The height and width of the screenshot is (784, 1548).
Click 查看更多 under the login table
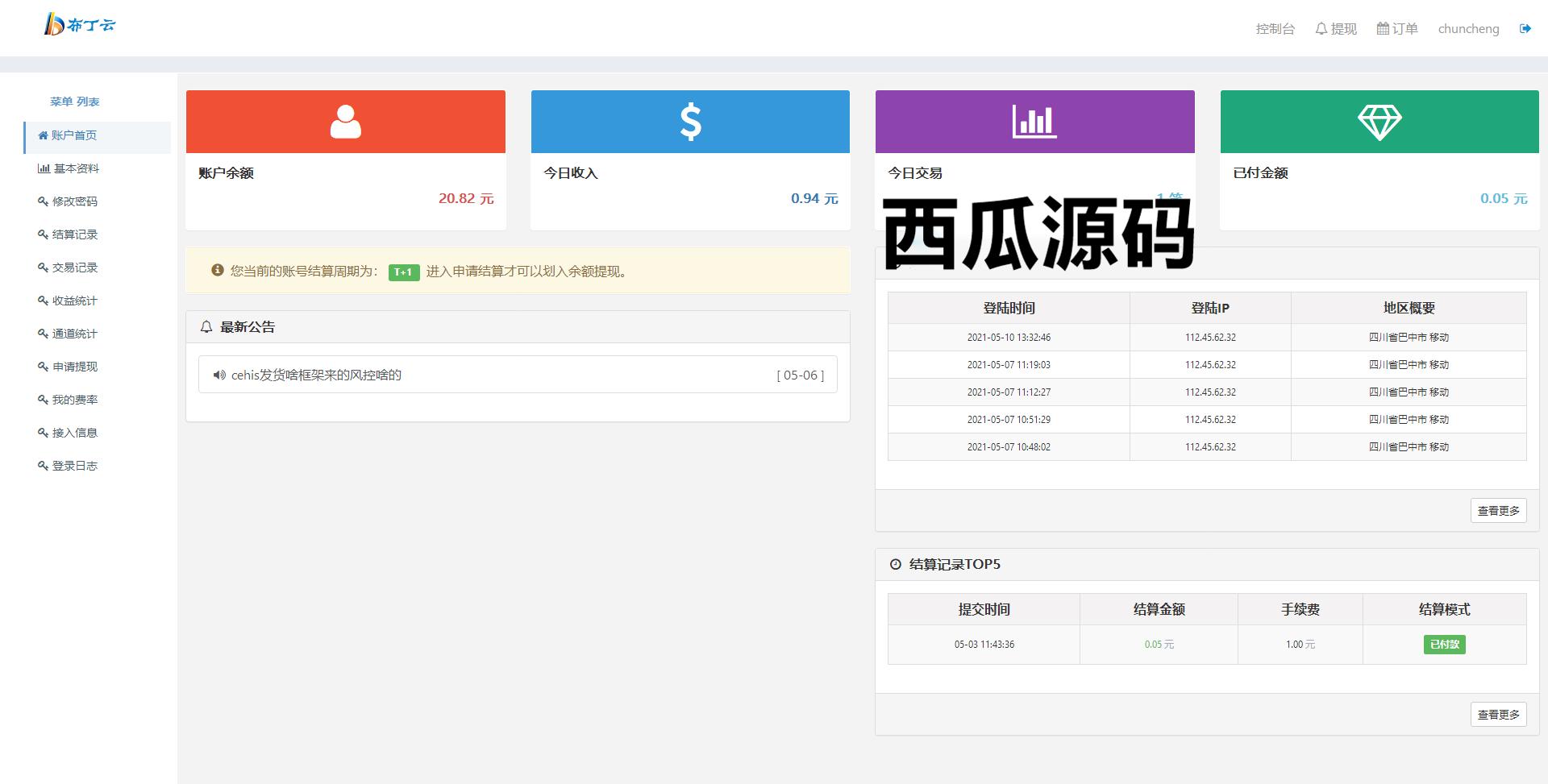coord(1498,511)
